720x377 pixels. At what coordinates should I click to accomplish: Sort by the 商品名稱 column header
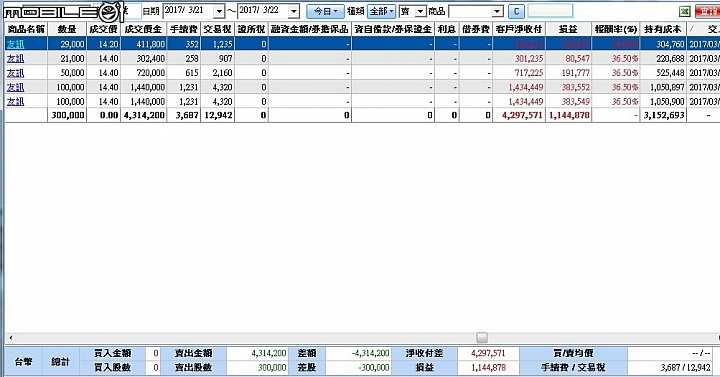tap(26, 29)
